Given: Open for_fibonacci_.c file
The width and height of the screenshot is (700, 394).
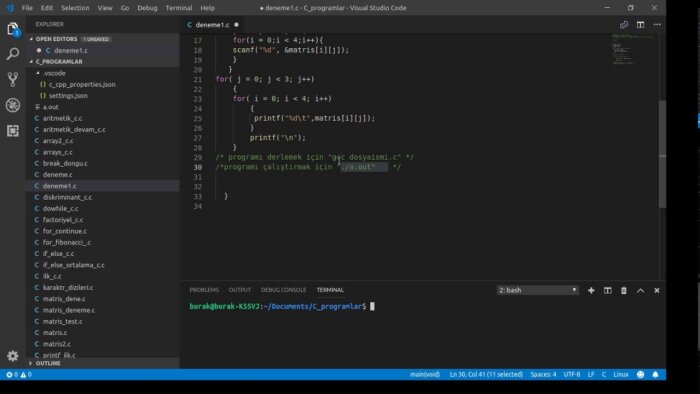Looking at the screenshot, I should (x=103, y=242).
